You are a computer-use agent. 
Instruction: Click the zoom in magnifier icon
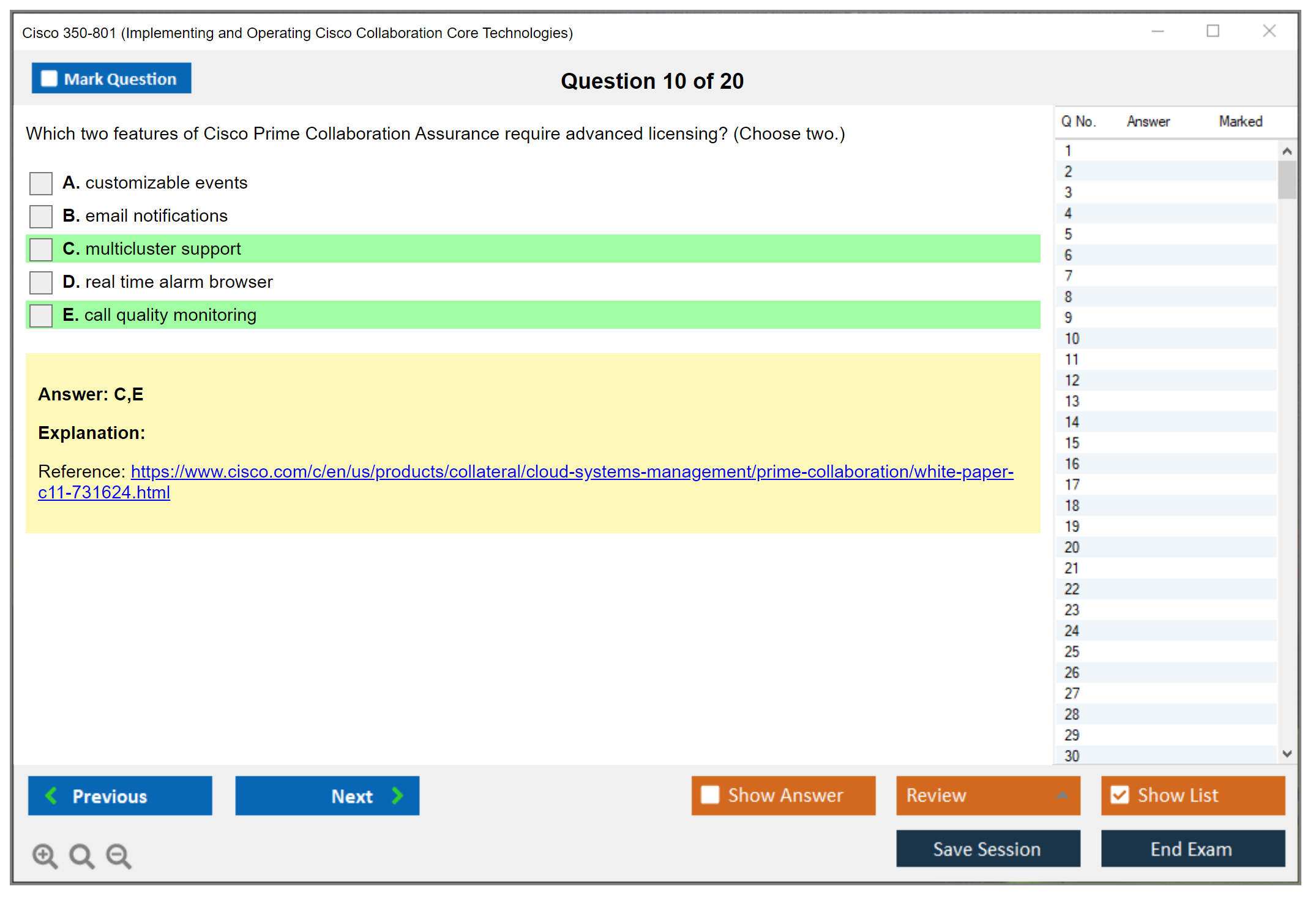tap(45, 855)
